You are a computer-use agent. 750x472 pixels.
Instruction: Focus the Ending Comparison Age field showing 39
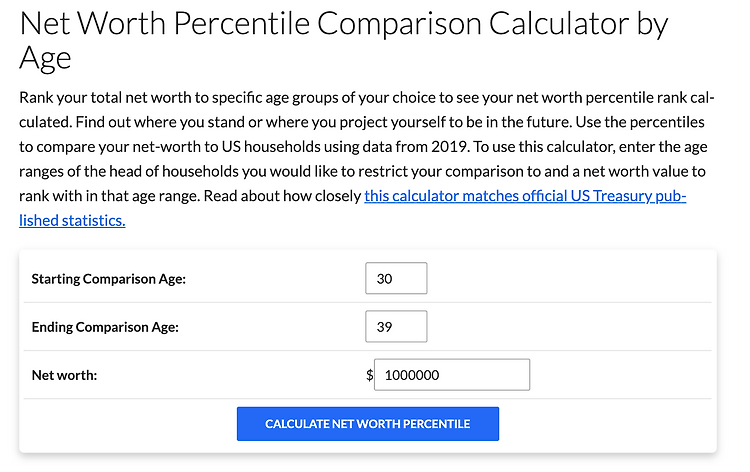[396, 327]
